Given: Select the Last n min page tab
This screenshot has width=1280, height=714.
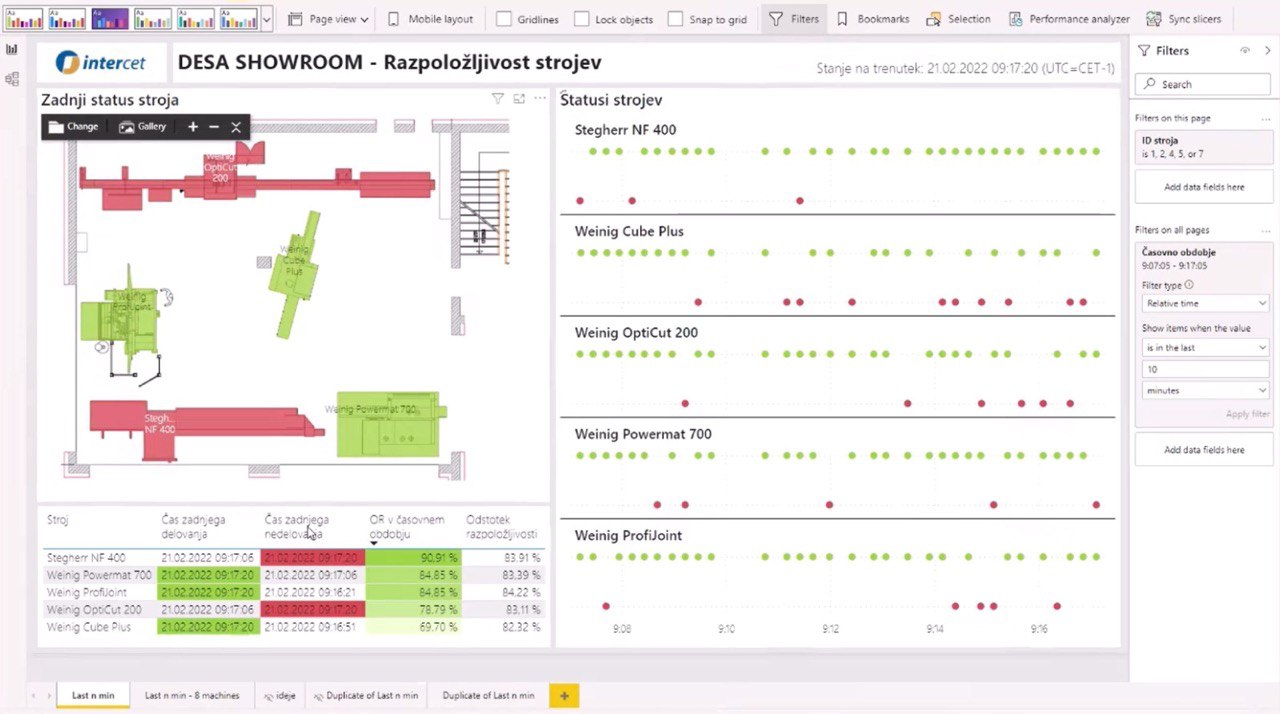Looking at the screenshot, I should click(x=92, y=695).
